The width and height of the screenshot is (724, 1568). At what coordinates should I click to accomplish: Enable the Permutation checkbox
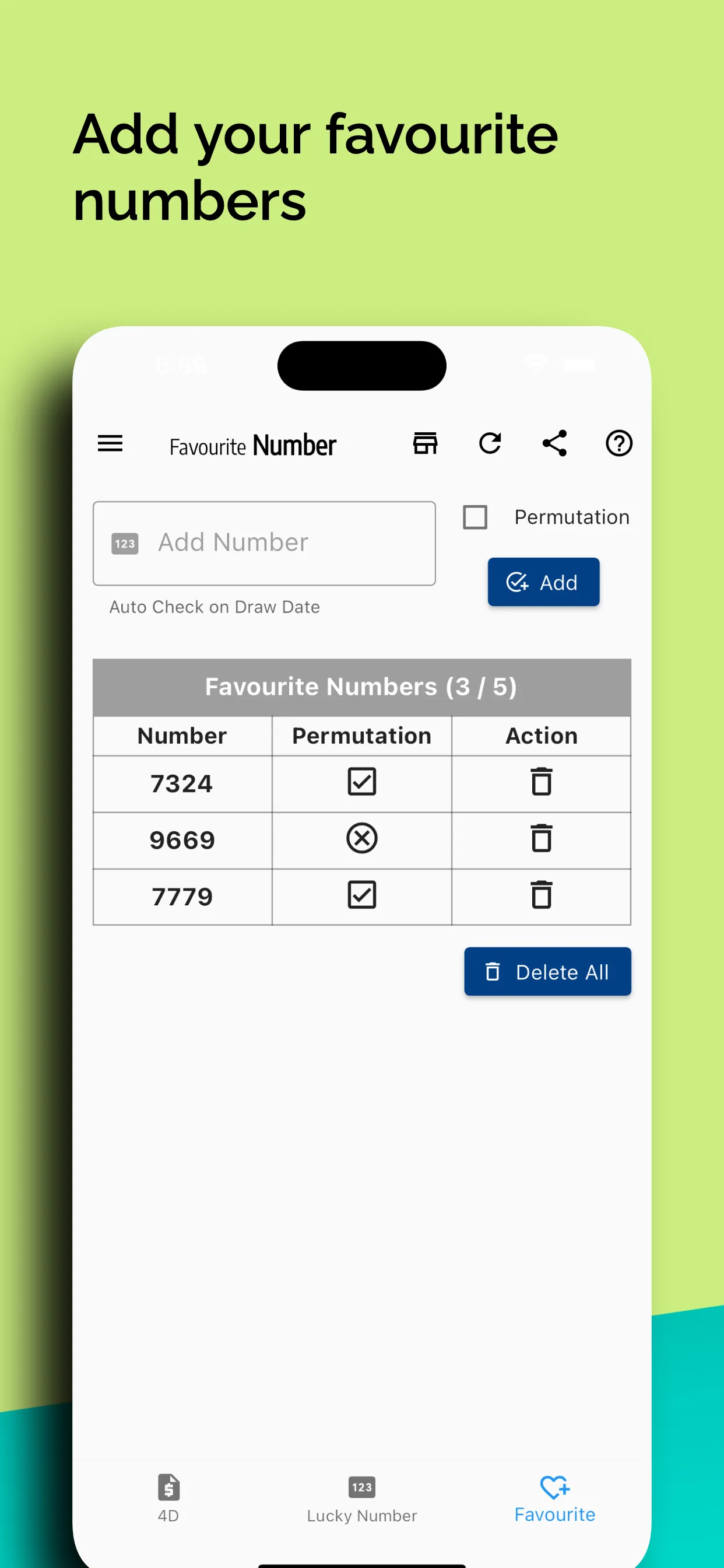(475, 517)
